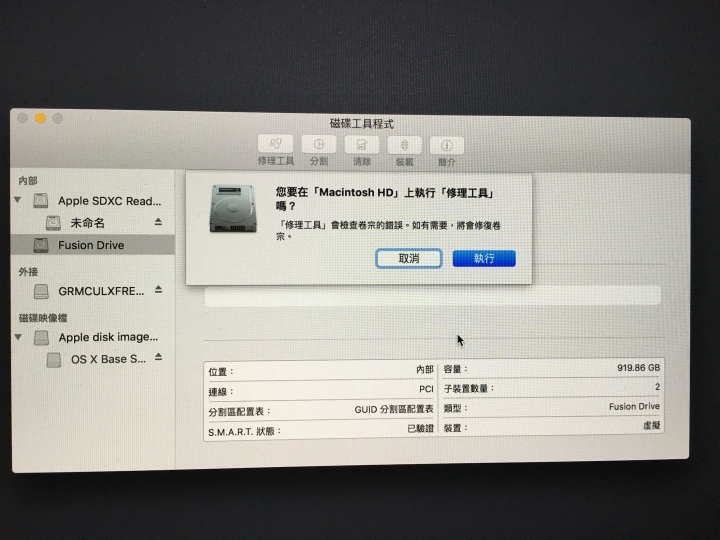Select OS X Base System volume

coord(108,359)
